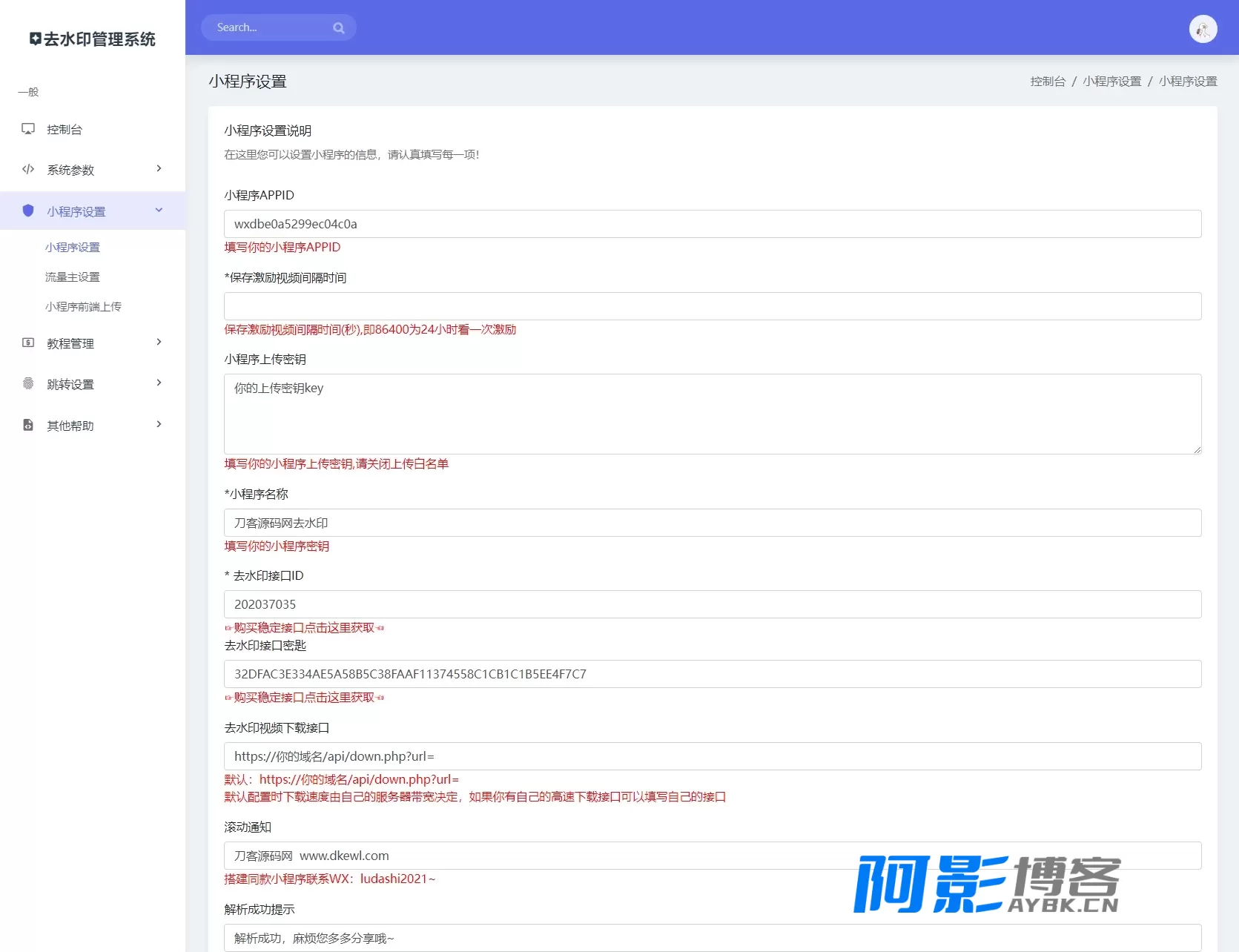Open the user avatar menu
The height and width of the screenshot is (952, 1239).
(1203, 29)
